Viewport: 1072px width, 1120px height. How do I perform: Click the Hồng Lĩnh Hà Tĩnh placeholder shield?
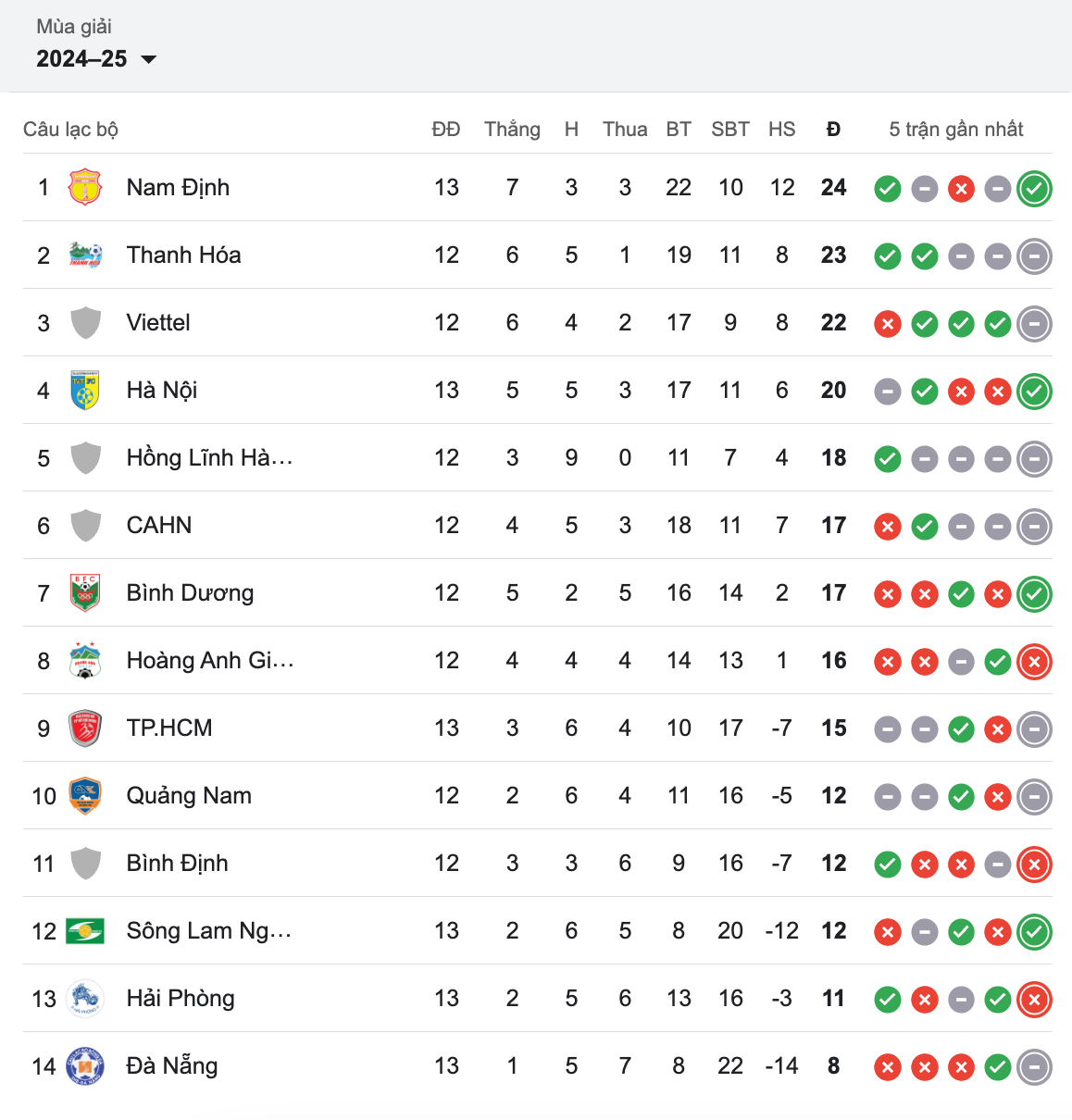(85, 458)
